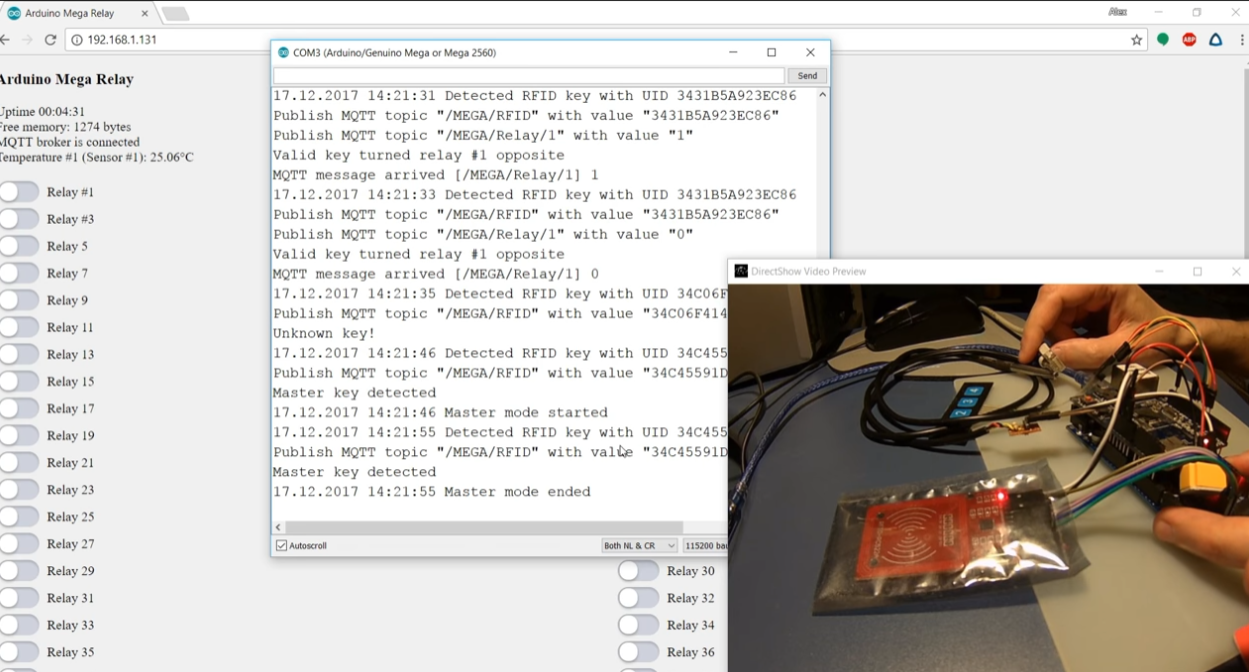Click the Free memory: 1274 bytes text
This screenshot has height=672, width=1249.
(65, 127)
